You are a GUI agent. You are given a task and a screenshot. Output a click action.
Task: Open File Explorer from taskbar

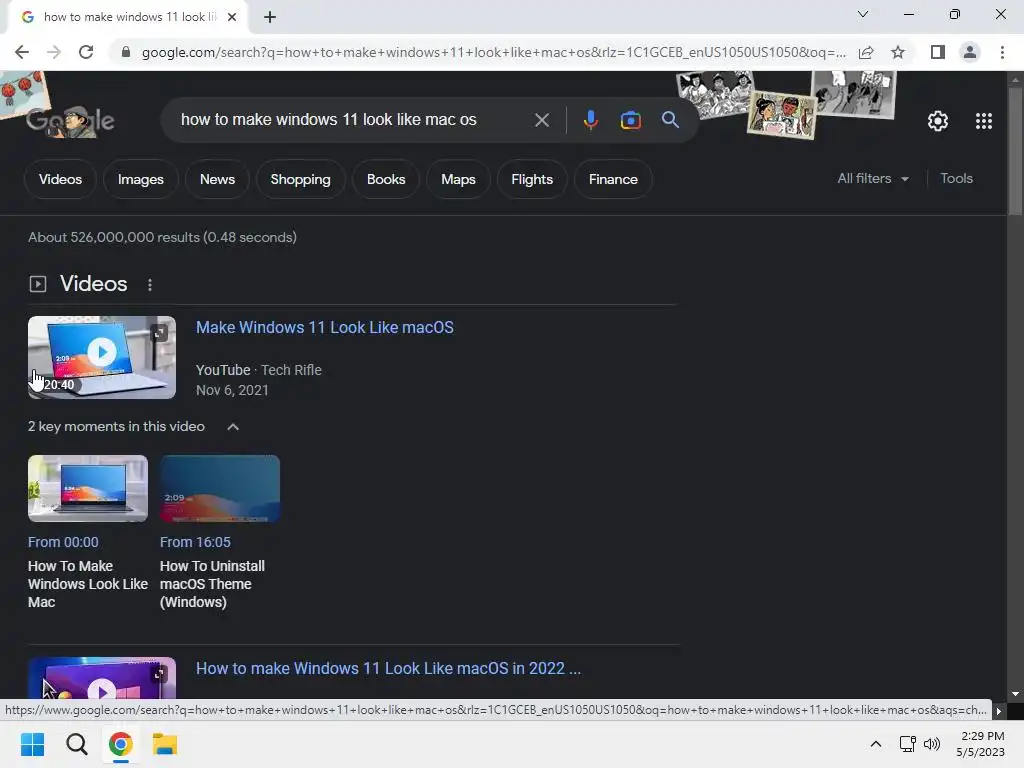tap(165, 744)
